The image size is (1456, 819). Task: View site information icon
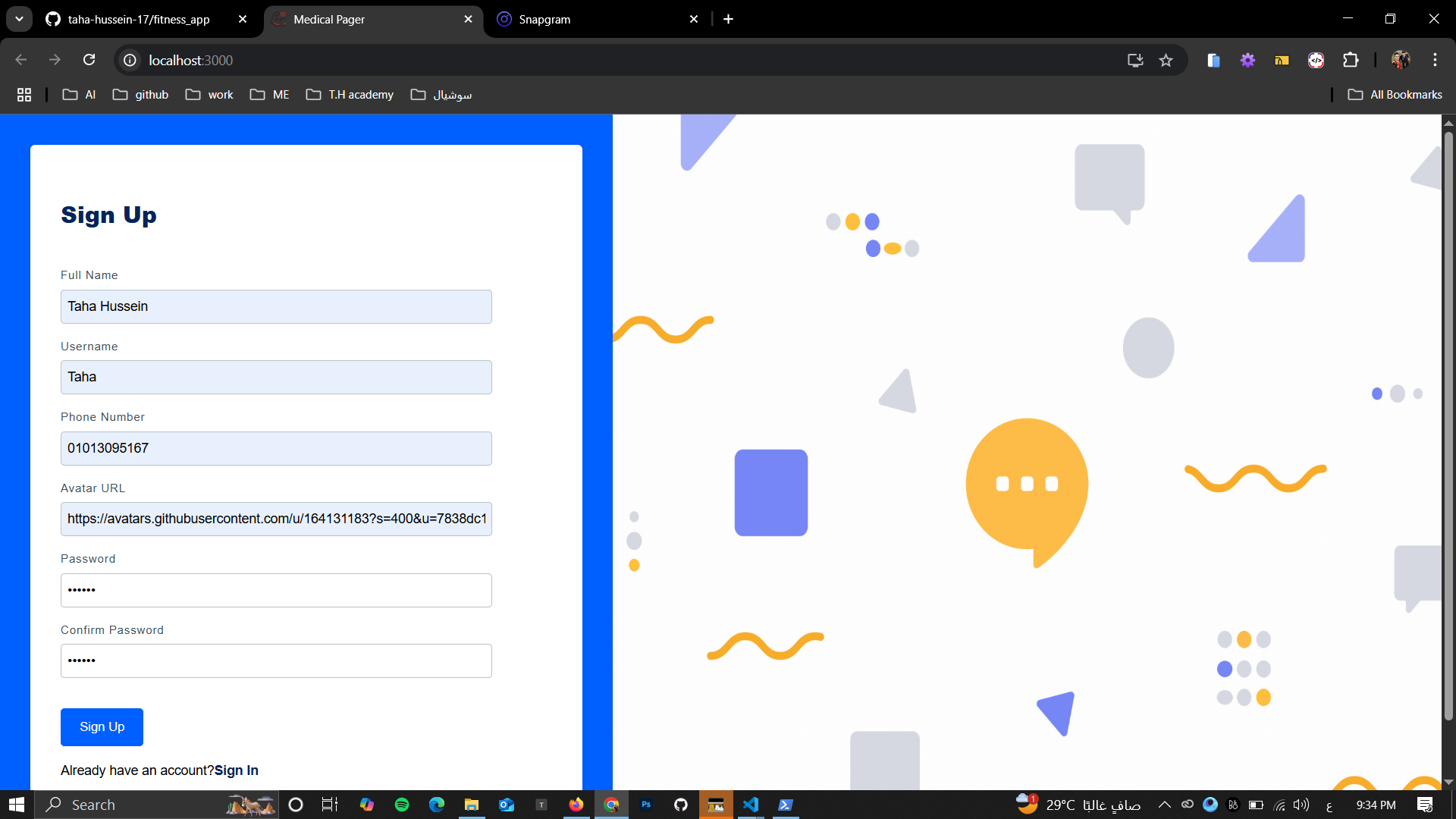[130, 60]
